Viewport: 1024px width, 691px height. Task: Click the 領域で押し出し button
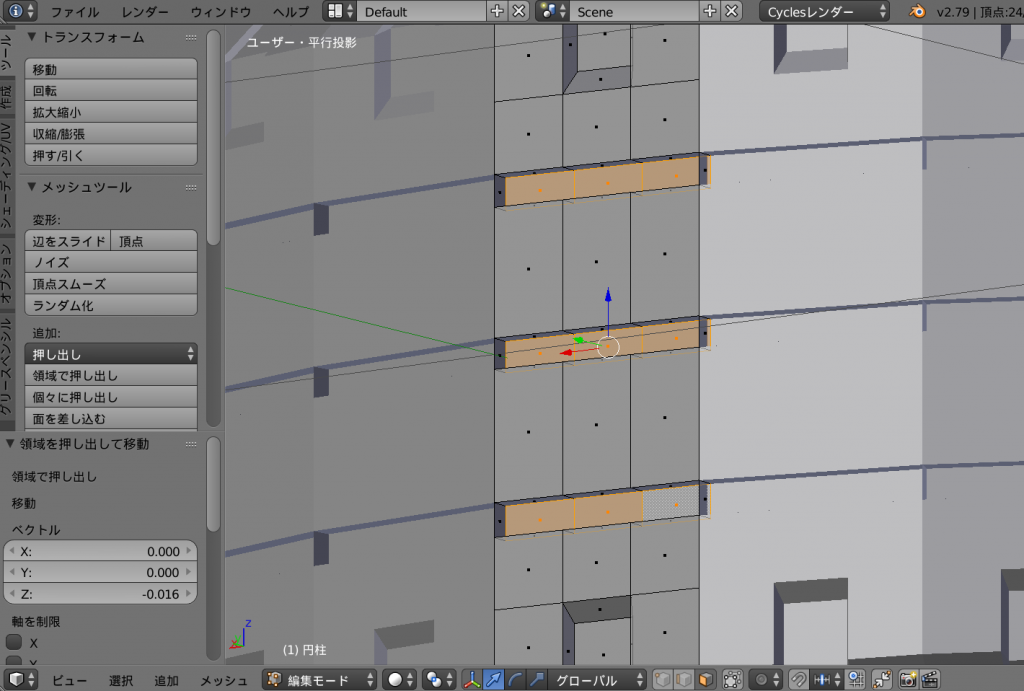pyautogui.click(x=110, y=376)
